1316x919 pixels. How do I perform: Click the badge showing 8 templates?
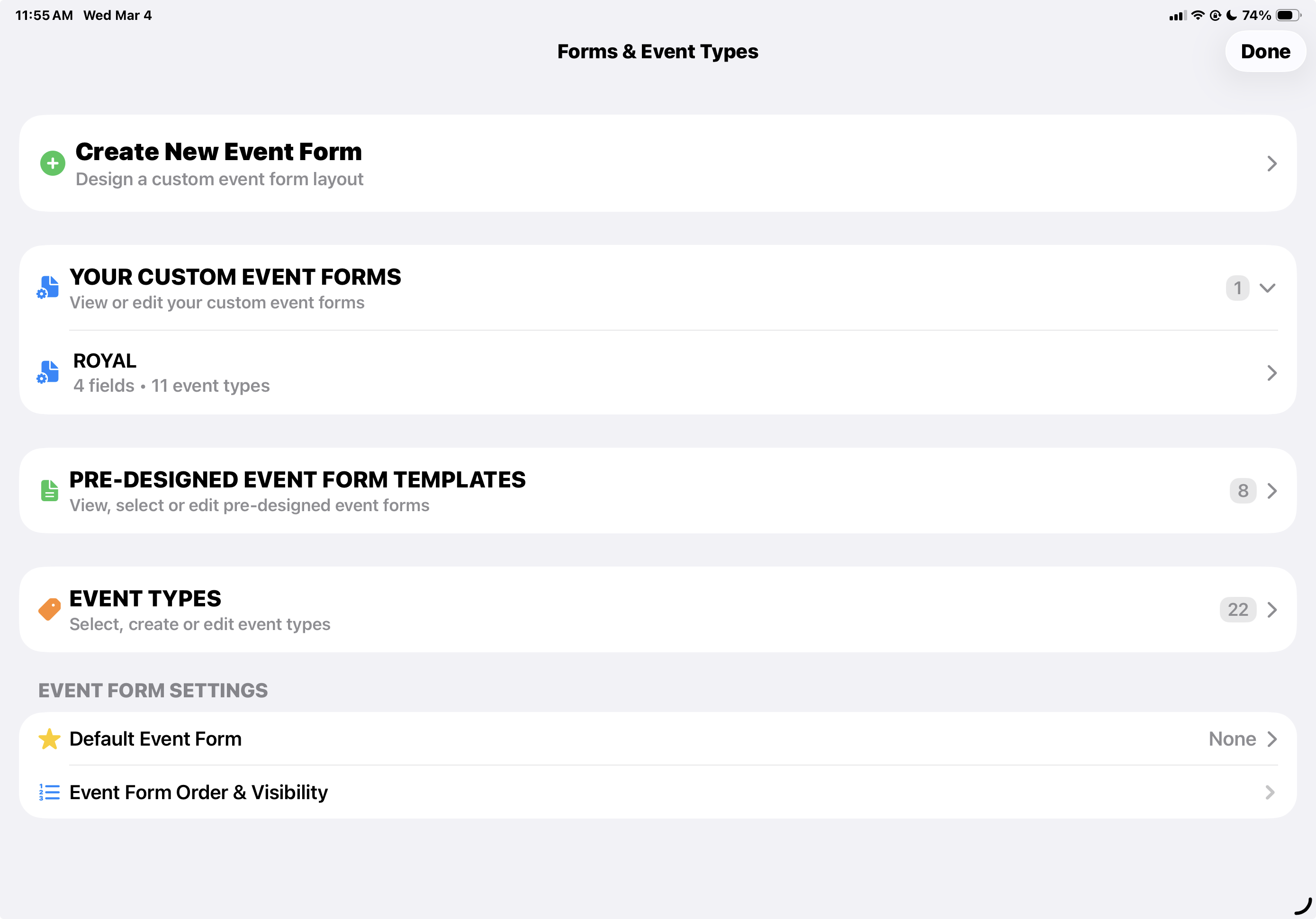tap(1242, 491)
